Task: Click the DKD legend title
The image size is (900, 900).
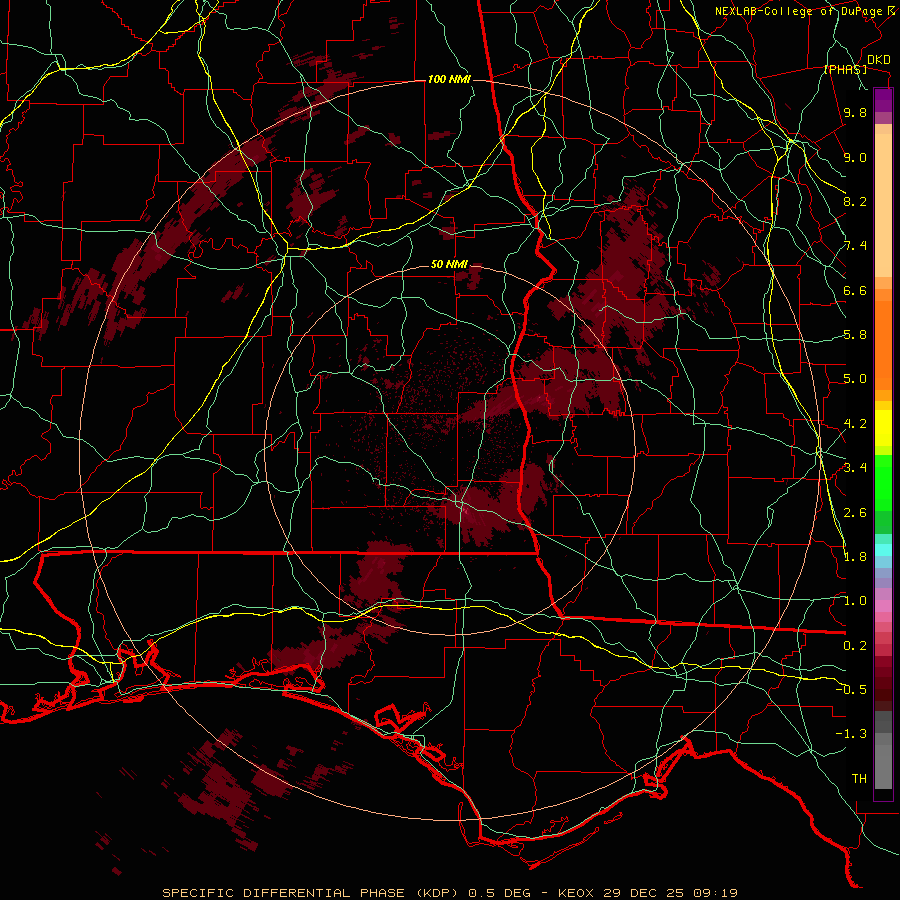Action: (x=878, y=60)
